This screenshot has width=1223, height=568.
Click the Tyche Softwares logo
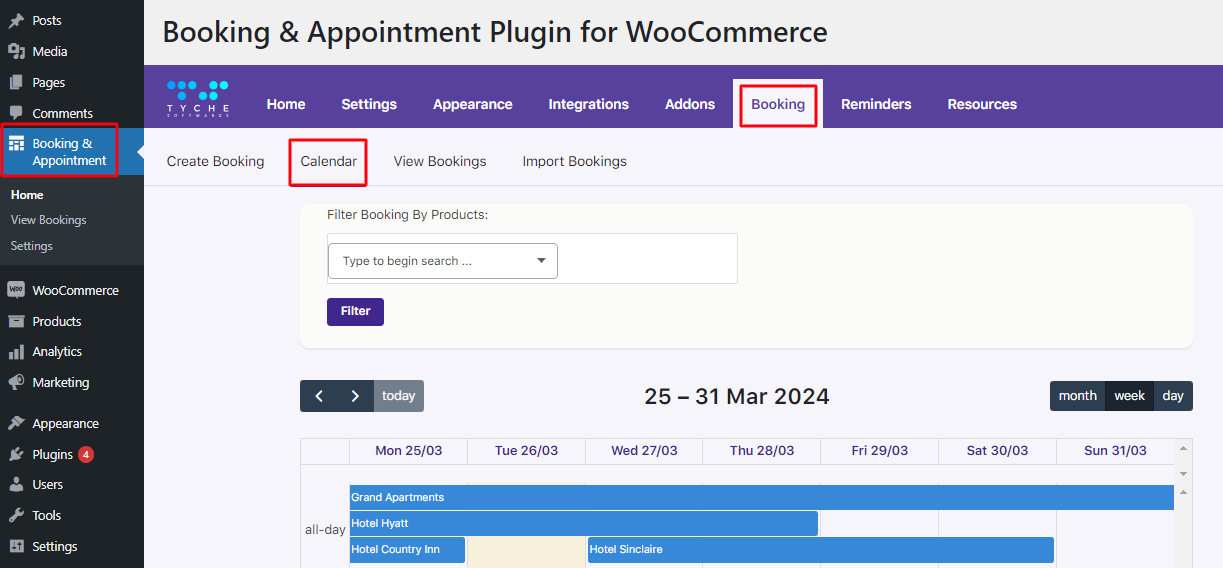click(198, 98)
